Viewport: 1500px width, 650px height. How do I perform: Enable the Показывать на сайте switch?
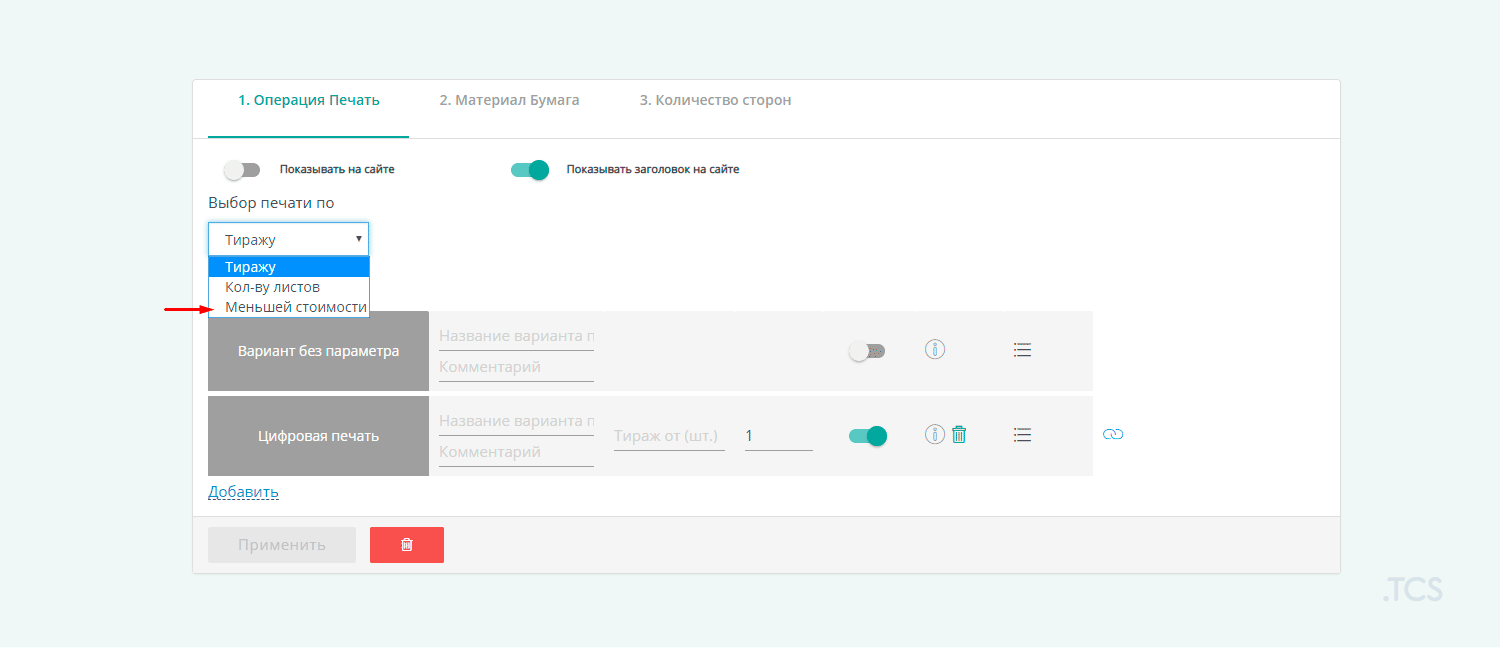pyautogui.click(x=241, y=170)
